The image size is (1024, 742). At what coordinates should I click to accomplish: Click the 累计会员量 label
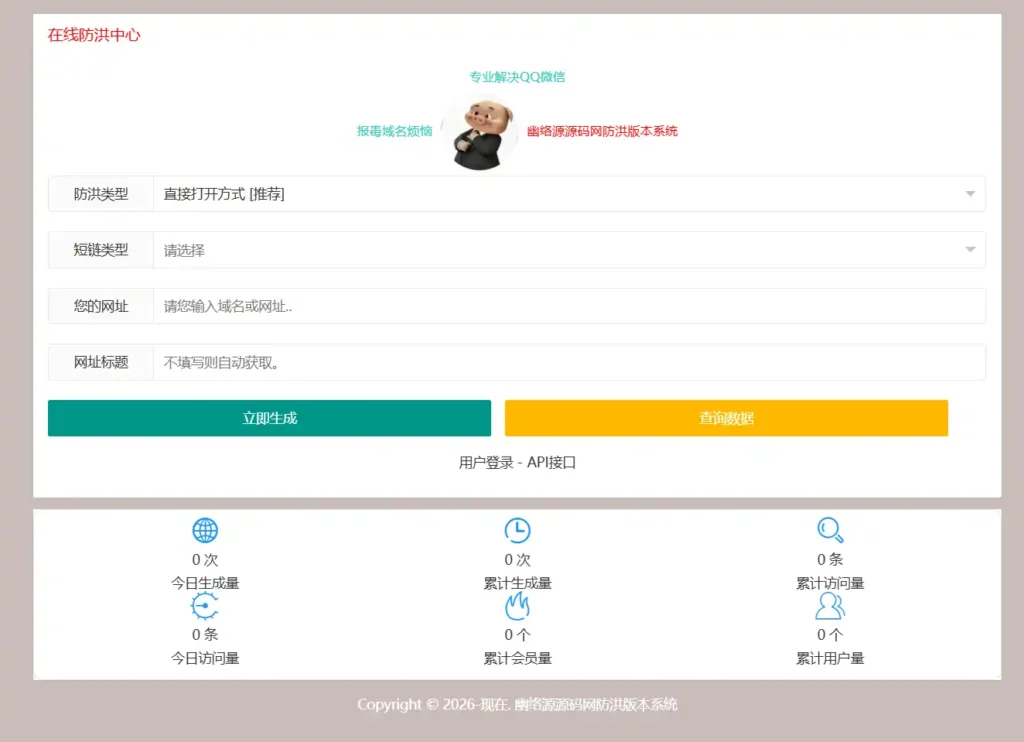pyautogui.click(x=517, y=658)
